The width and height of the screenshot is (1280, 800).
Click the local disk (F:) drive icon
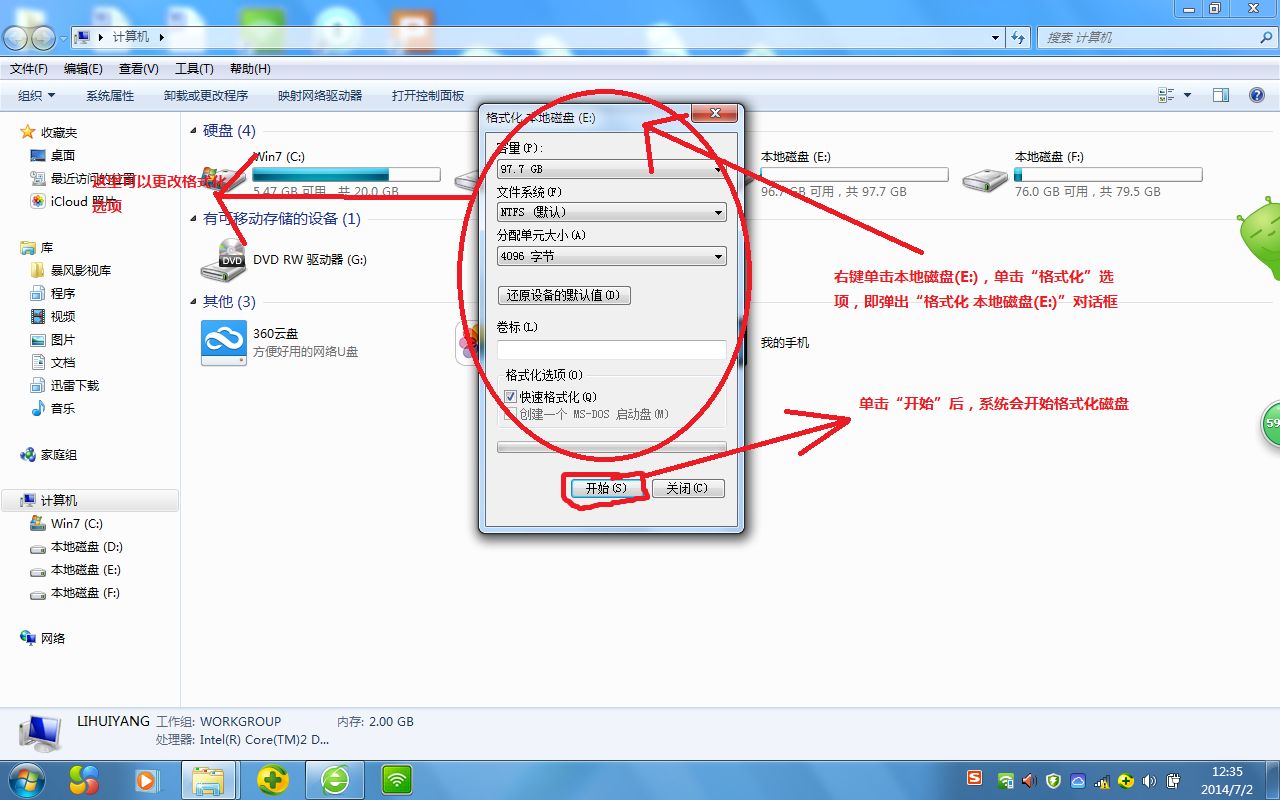pyautogui.click(x=984, y=180)
